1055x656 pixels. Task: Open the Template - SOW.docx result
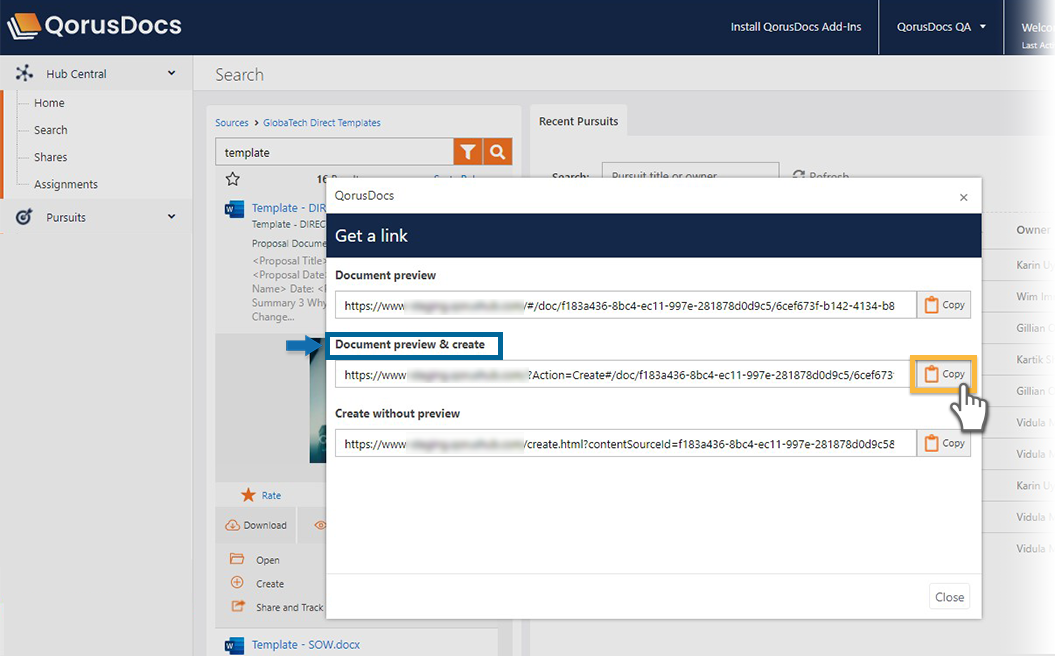[305, 645]
